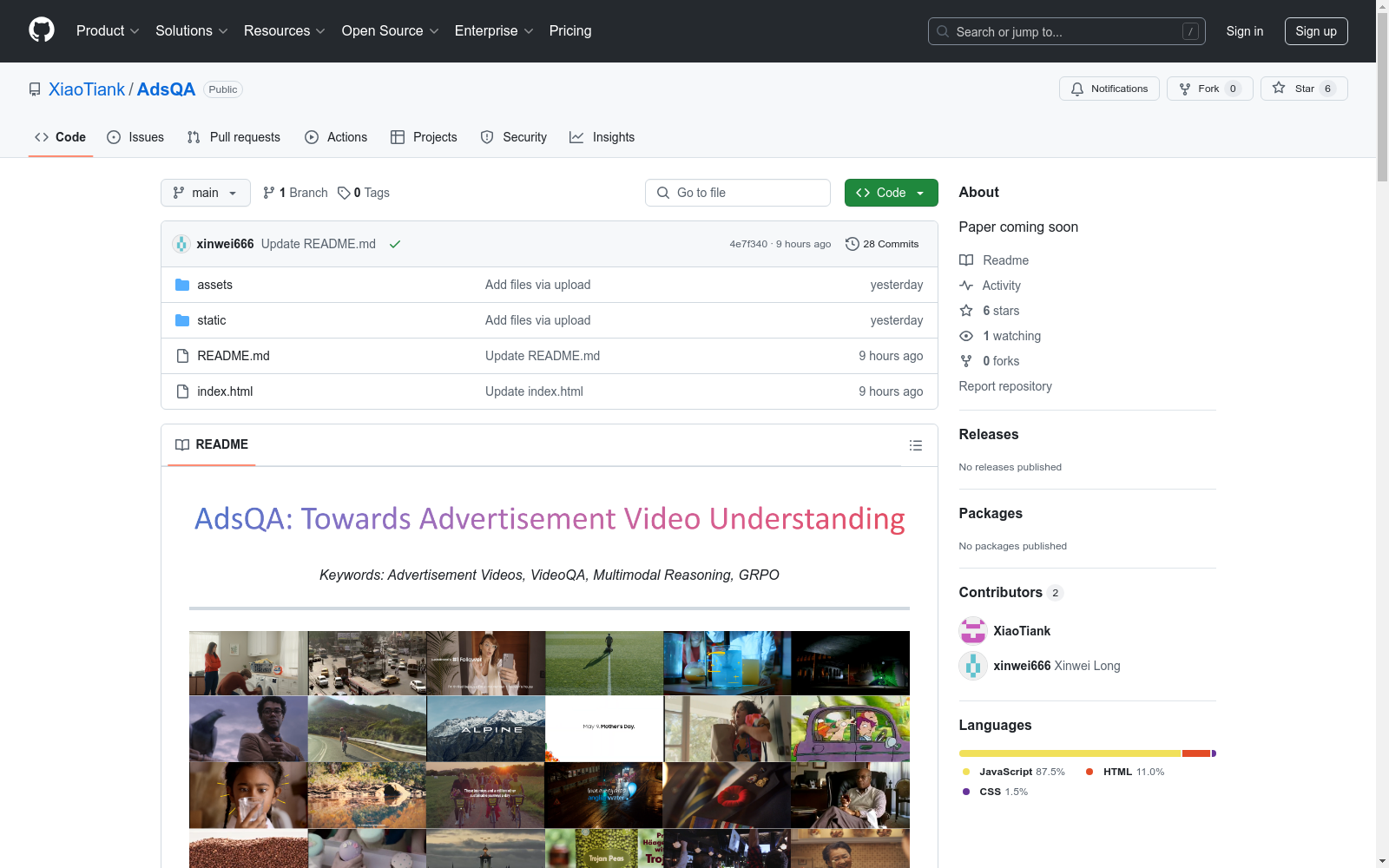This screenshot has height=868, width=1389.
Task: Open the README.md file name
Action: 234,356
